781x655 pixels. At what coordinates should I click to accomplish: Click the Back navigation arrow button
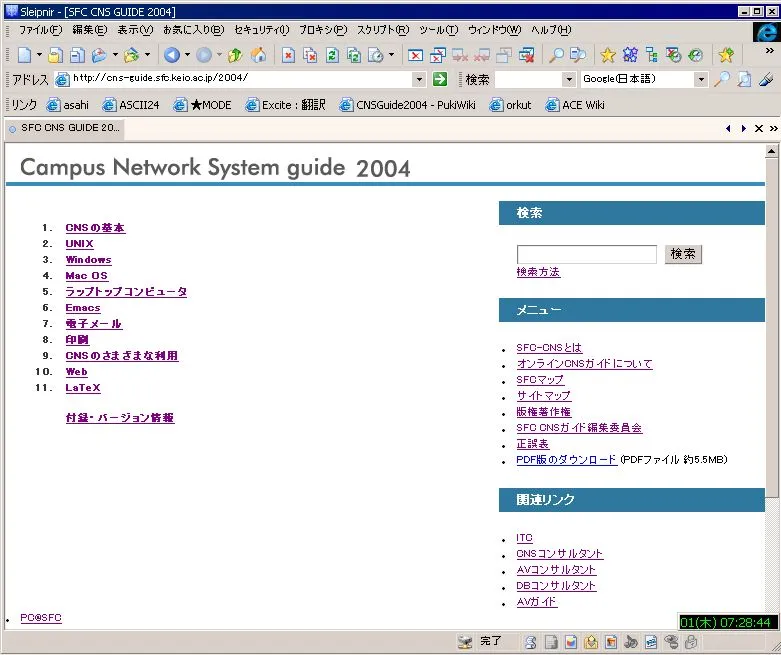coord(172,55)
